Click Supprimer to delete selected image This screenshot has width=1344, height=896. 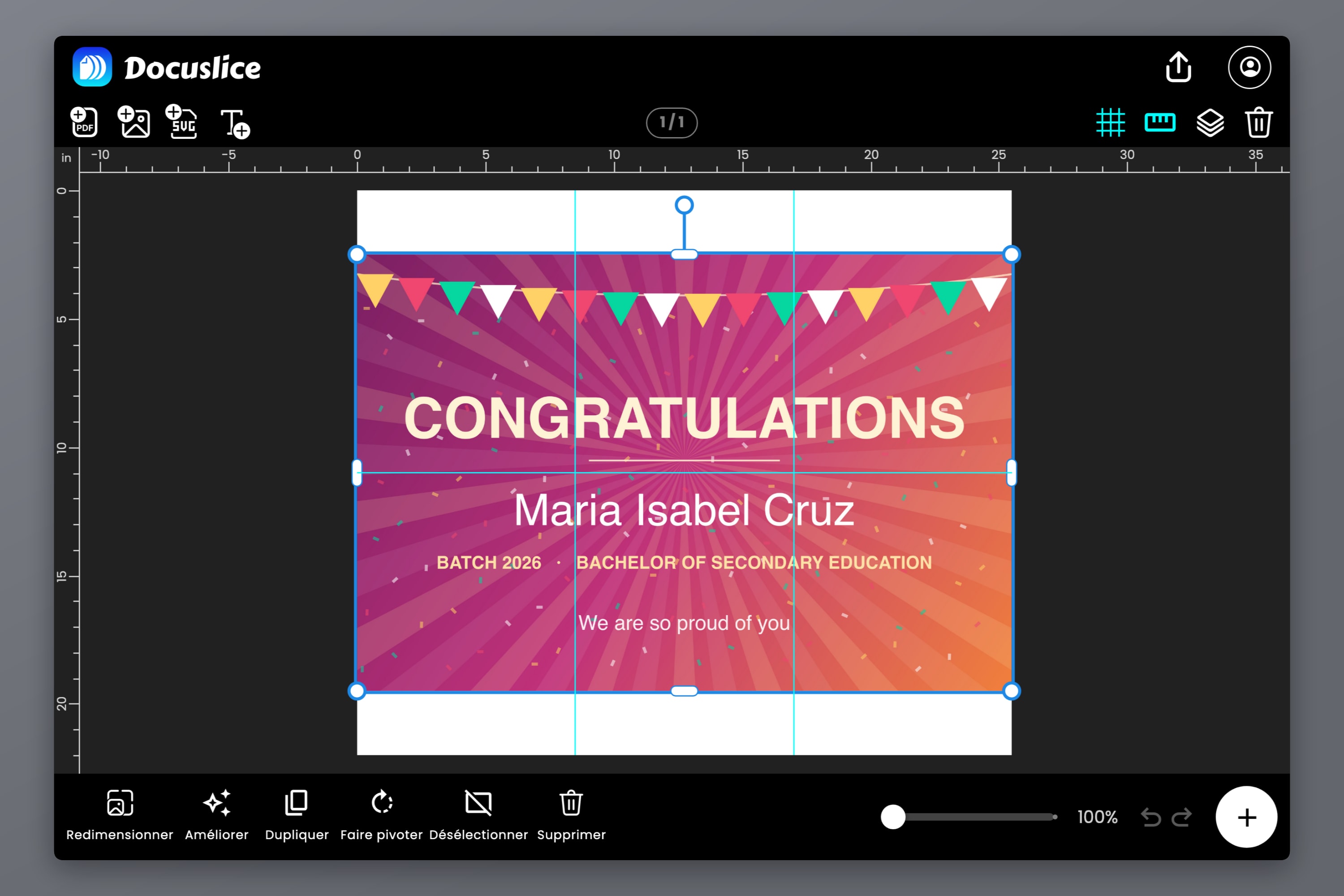tap(571, 815)
